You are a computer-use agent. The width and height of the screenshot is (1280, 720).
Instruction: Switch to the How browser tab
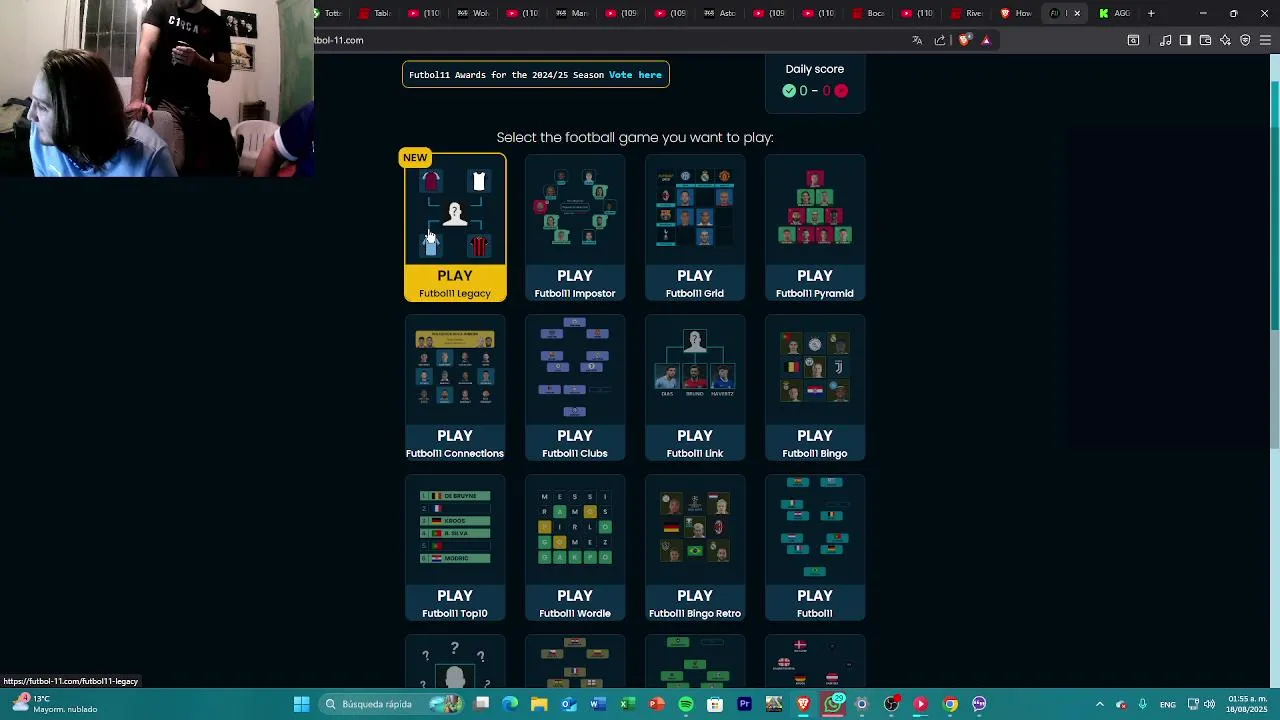1017,13
